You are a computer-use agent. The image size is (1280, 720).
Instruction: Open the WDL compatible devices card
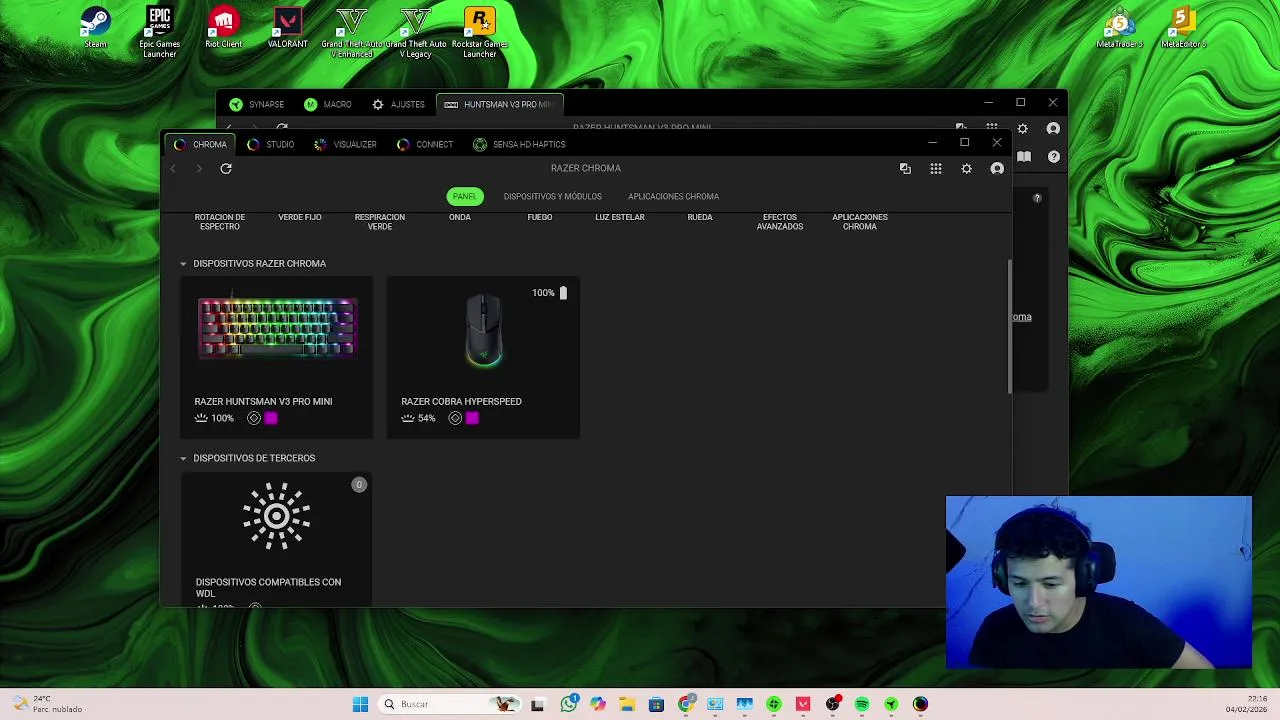276,540
